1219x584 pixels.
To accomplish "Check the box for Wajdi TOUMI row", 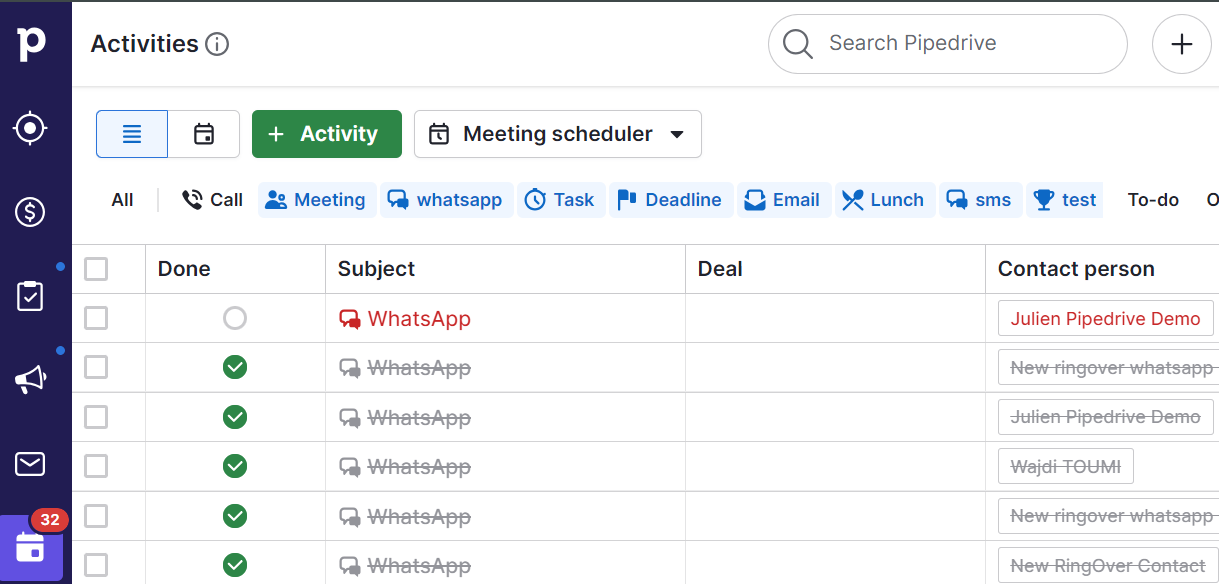I will point(96,467).
